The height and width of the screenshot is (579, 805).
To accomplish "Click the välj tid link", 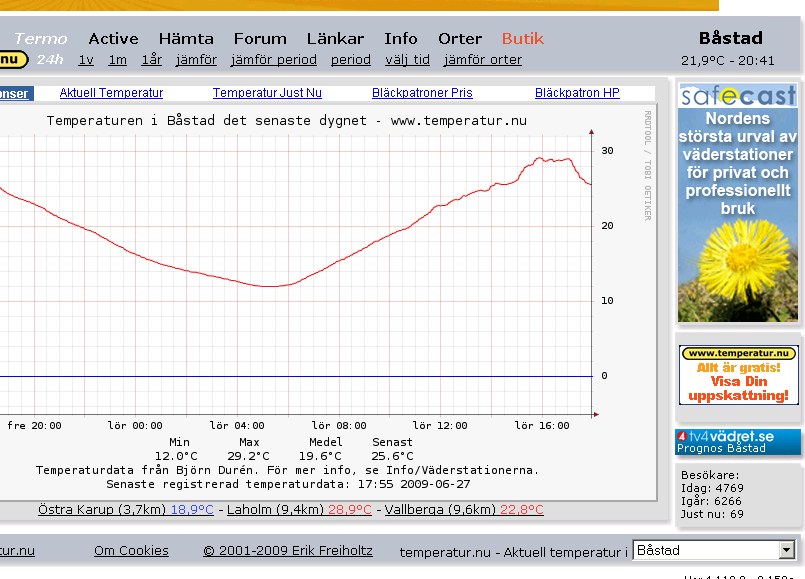I will pos(407,60).
